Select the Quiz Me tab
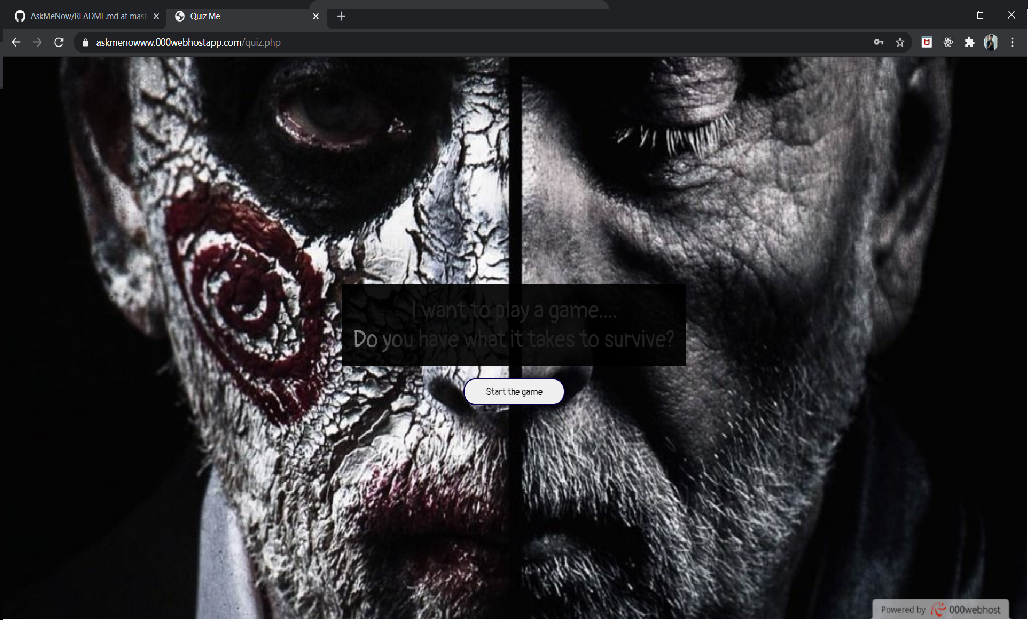Screen dimensions: 1028x620 tap(246, 16)
